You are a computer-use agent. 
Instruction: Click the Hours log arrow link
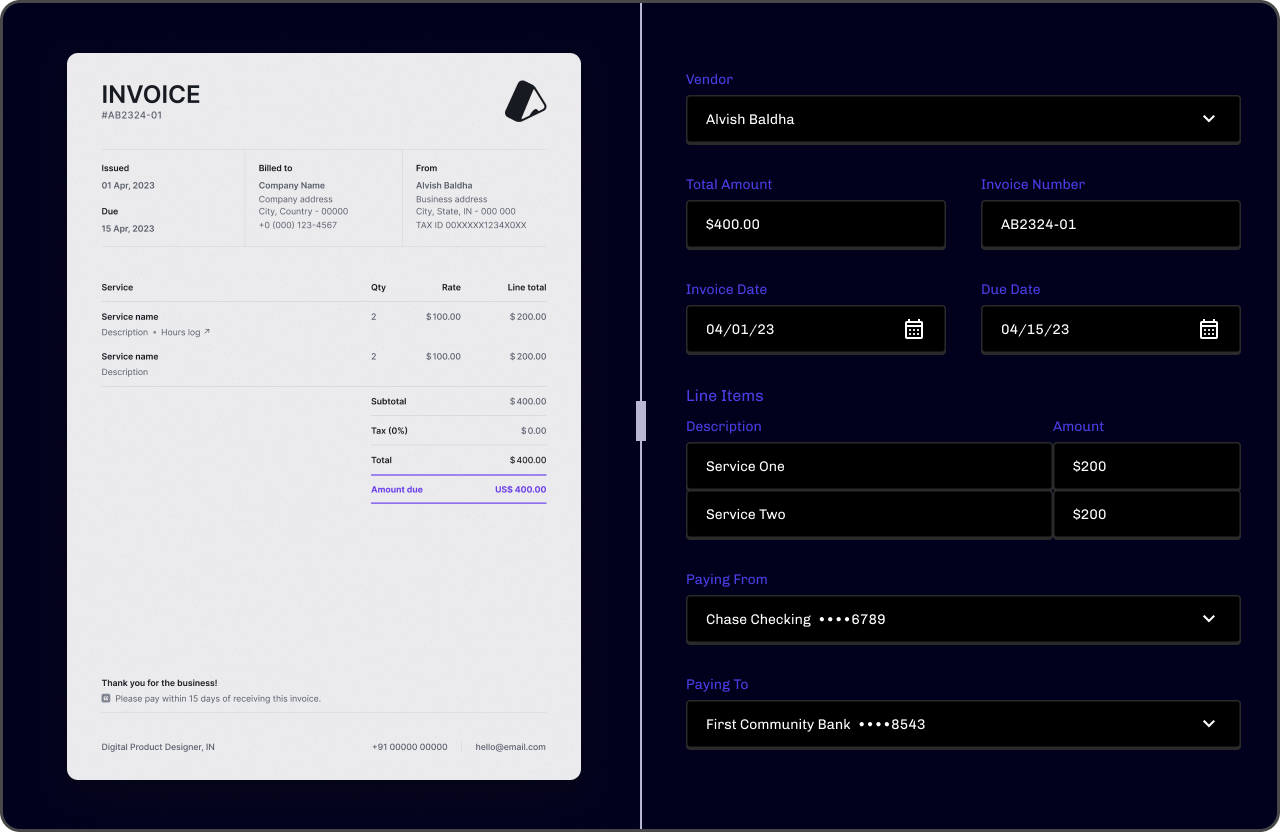[207, 332]
